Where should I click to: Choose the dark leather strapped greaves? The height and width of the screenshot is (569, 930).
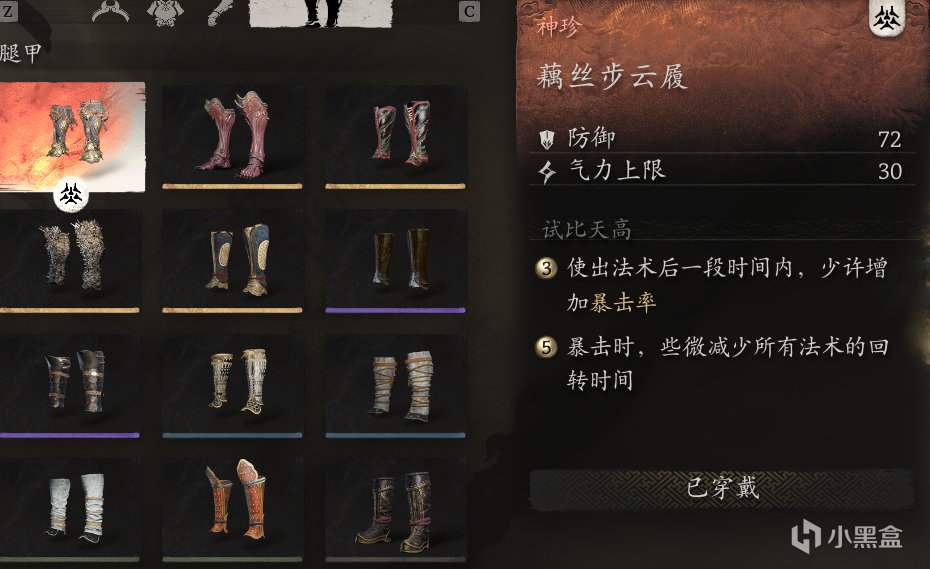[x=69, y=386]
